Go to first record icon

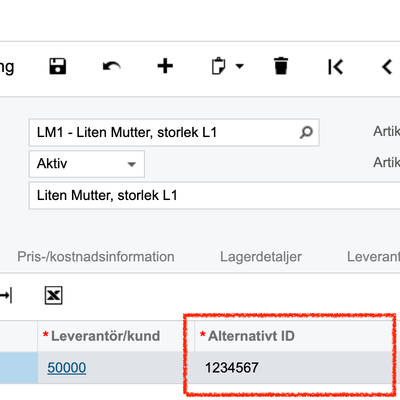tap(335, 67)
